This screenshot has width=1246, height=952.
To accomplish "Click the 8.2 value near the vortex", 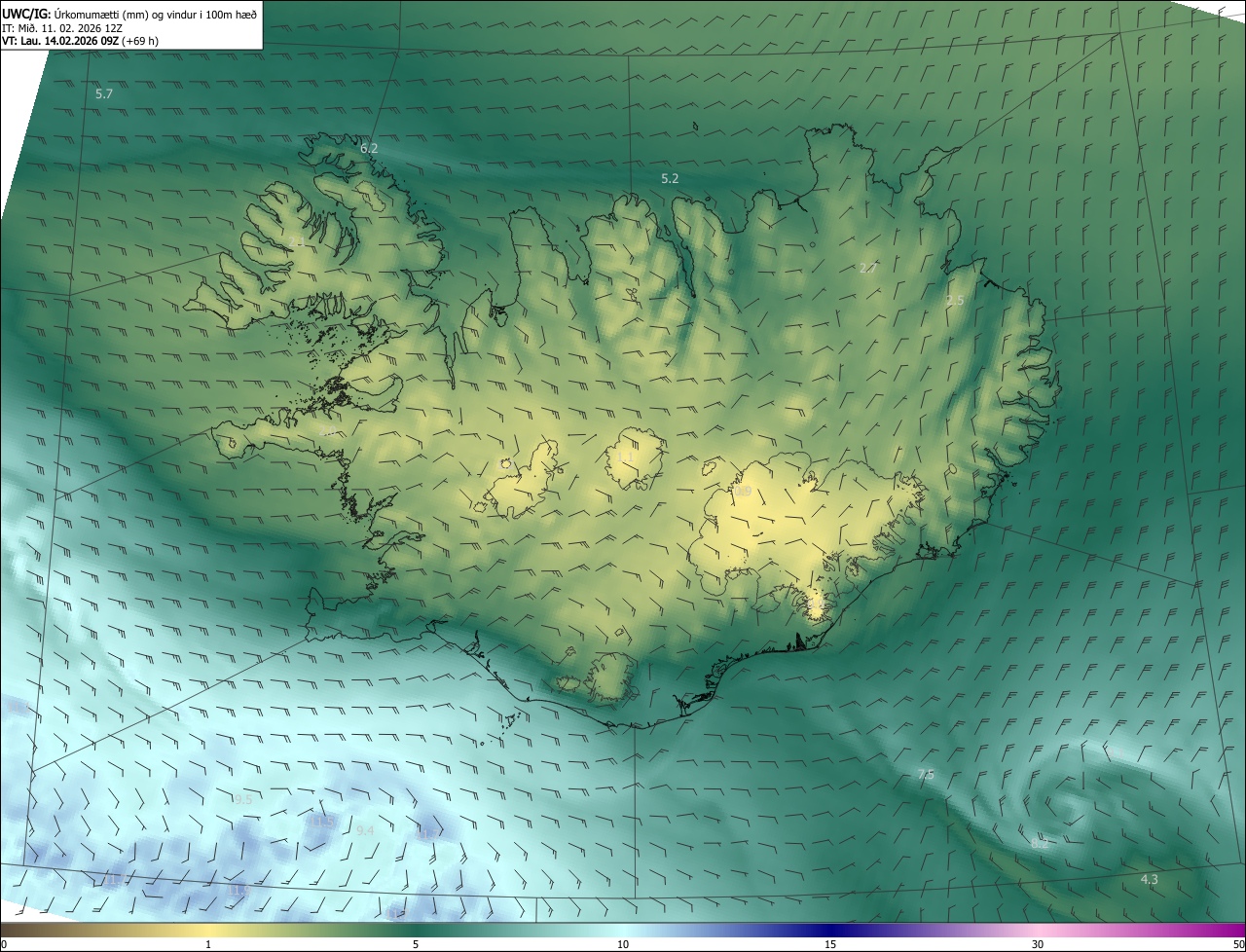I will (1040, 843).
